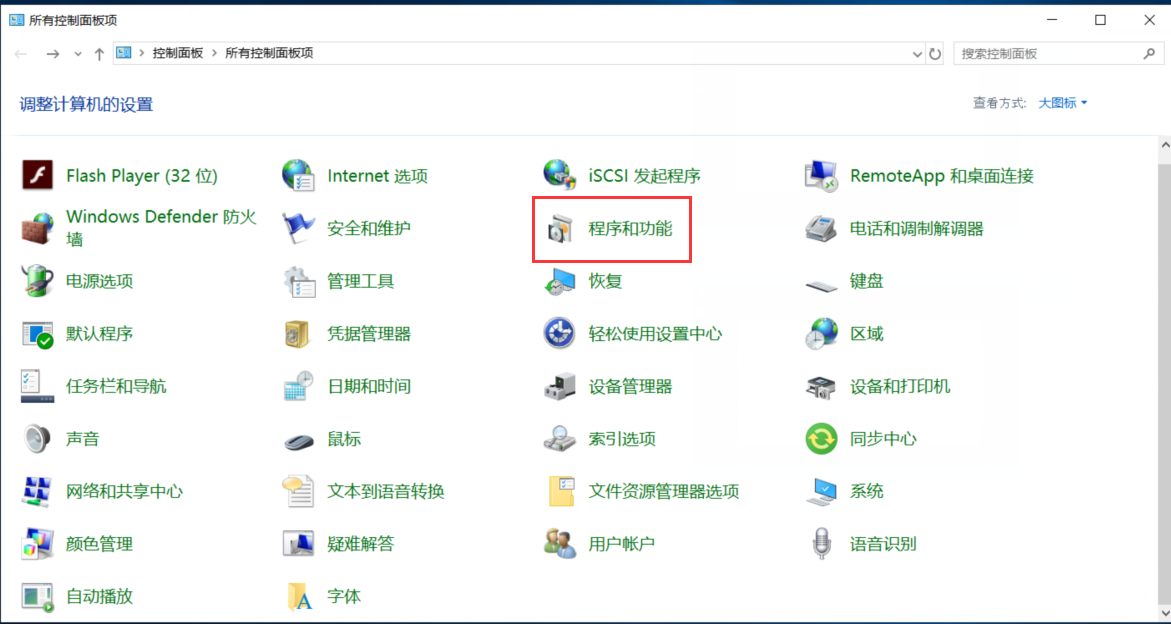Open the 自动播放 icon
Screen dimensions: 1171x624
pyautogui.click(x=37, y=596)
